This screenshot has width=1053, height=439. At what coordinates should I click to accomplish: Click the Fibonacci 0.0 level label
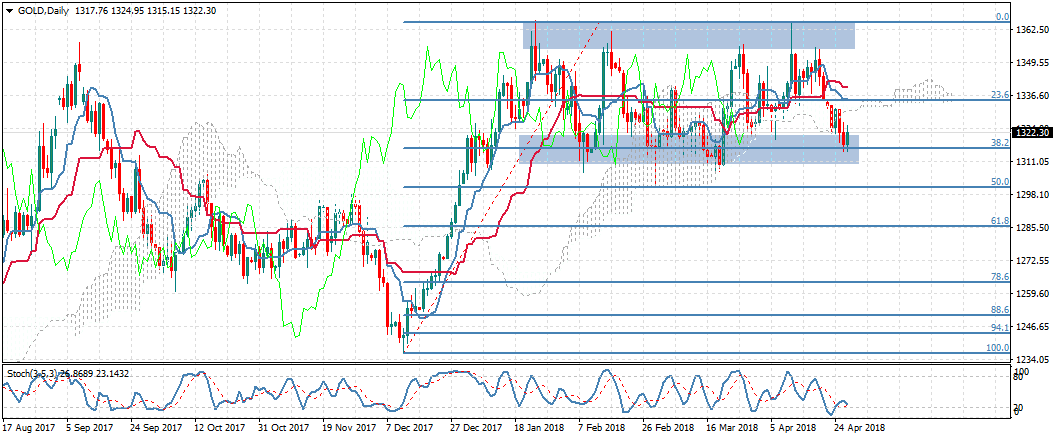click(x=1000, y=17)
